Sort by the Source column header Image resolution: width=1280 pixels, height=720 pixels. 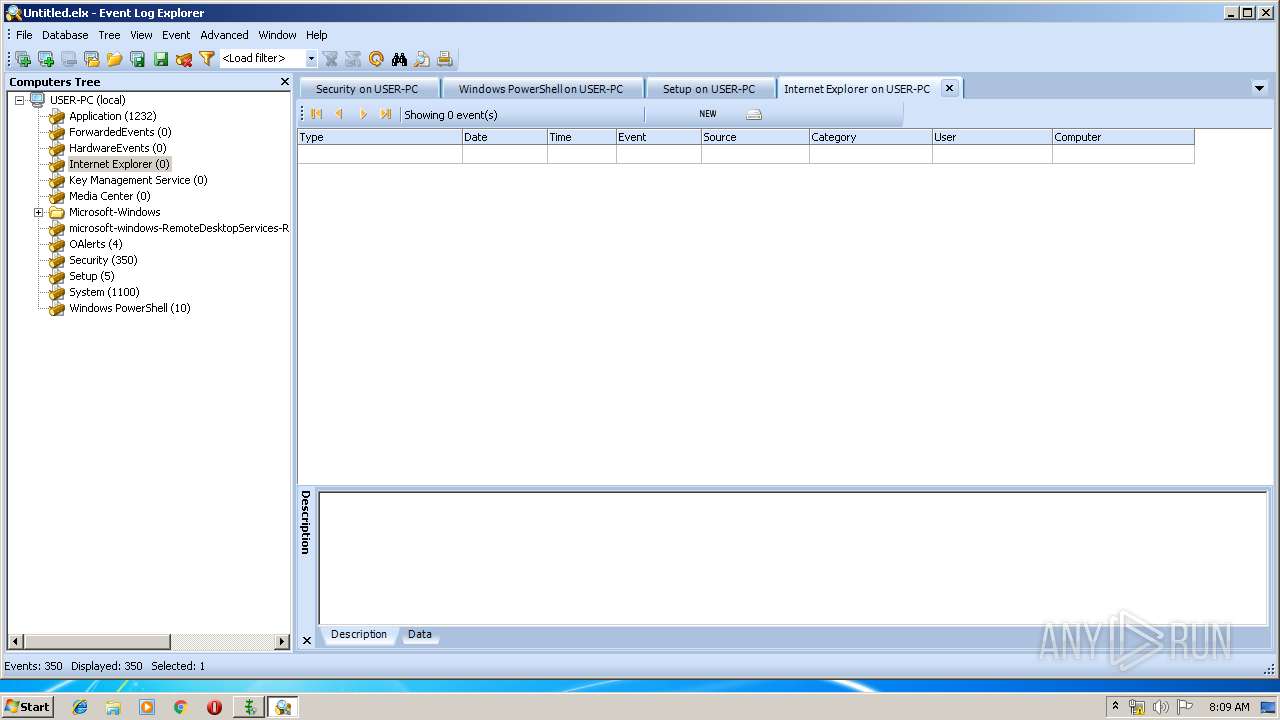point(755,137)
